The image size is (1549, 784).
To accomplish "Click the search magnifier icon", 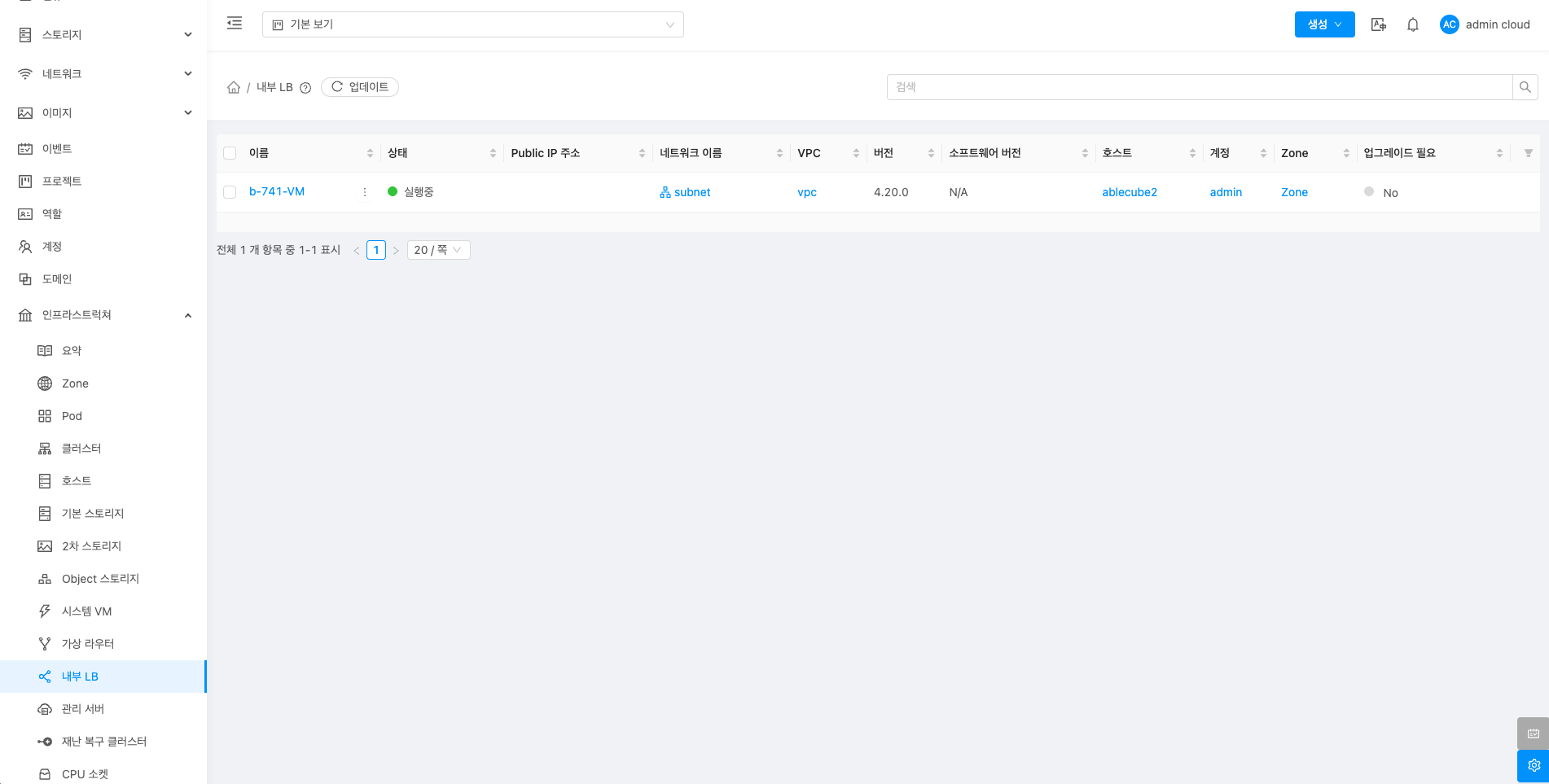I will 1525,87.
